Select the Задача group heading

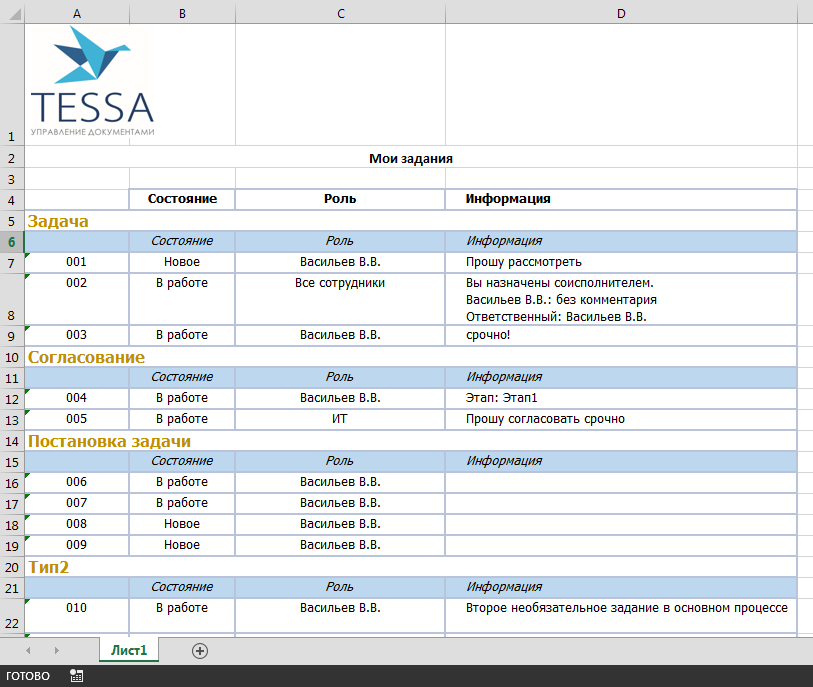[411, 221]
